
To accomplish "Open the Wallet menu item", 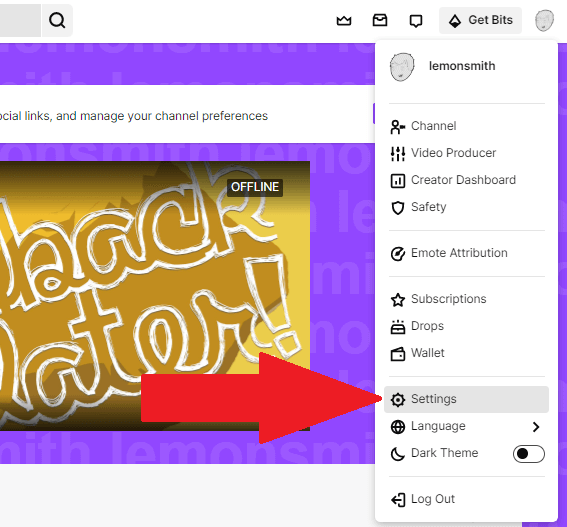I will point(466,353).
